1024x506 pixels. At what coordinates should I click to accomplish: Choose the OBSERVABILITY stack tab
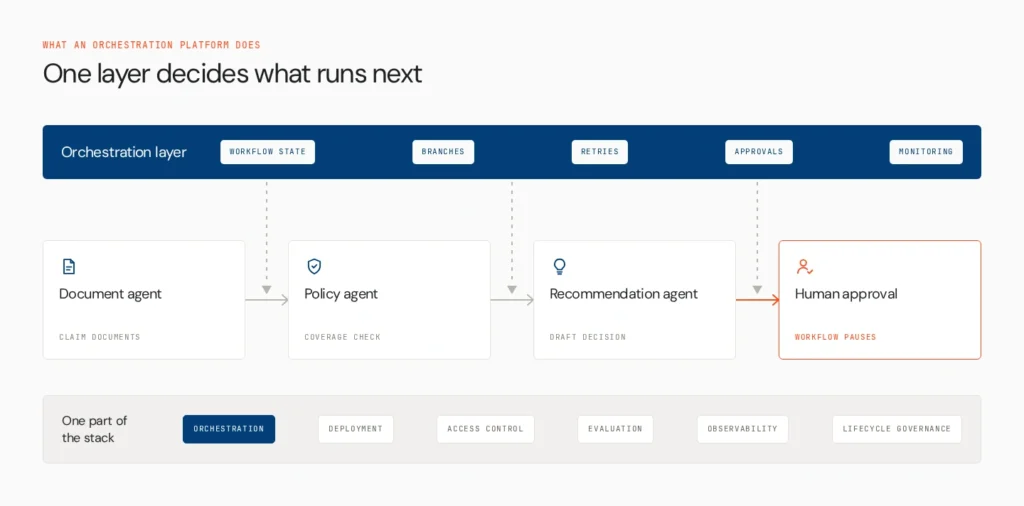[743, 429]
